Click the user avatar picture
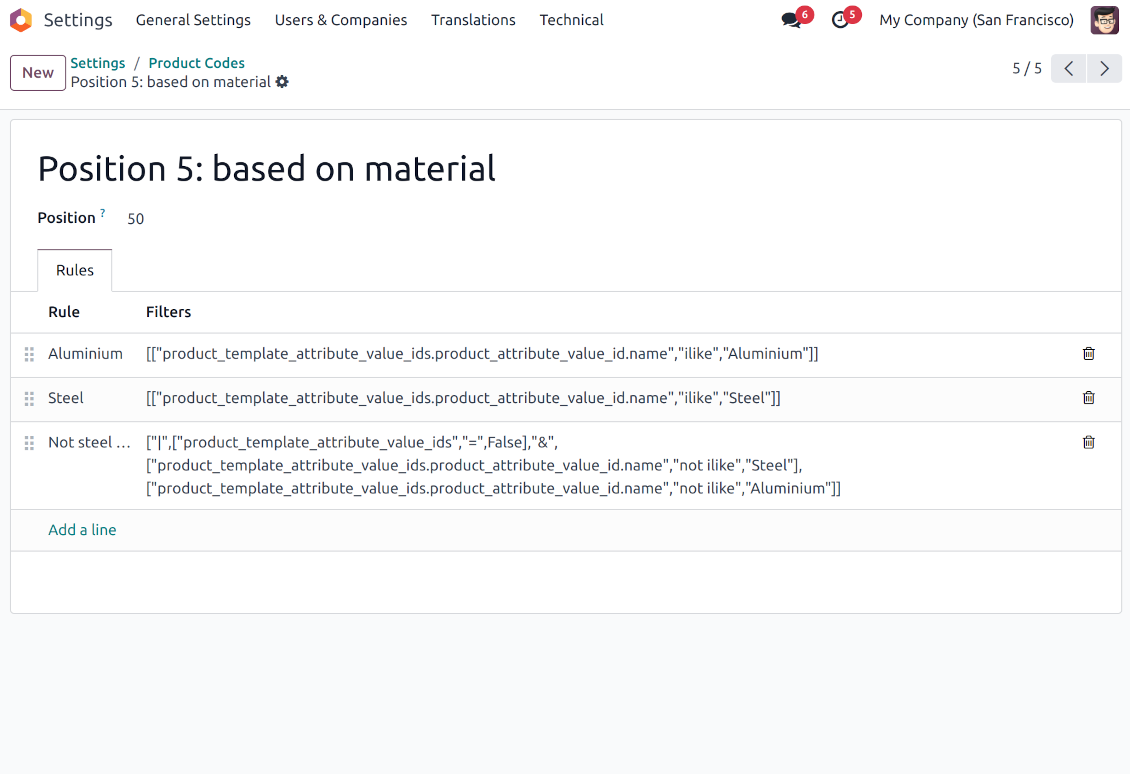 (x=1104, y=20)
